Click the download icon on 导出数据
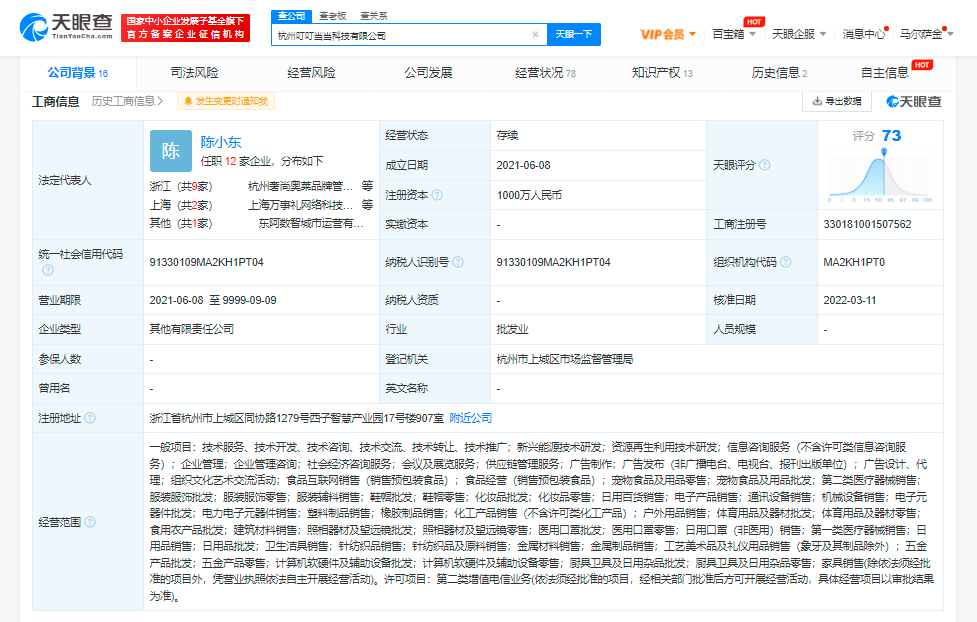977x622 pixels. coord(817,101)
